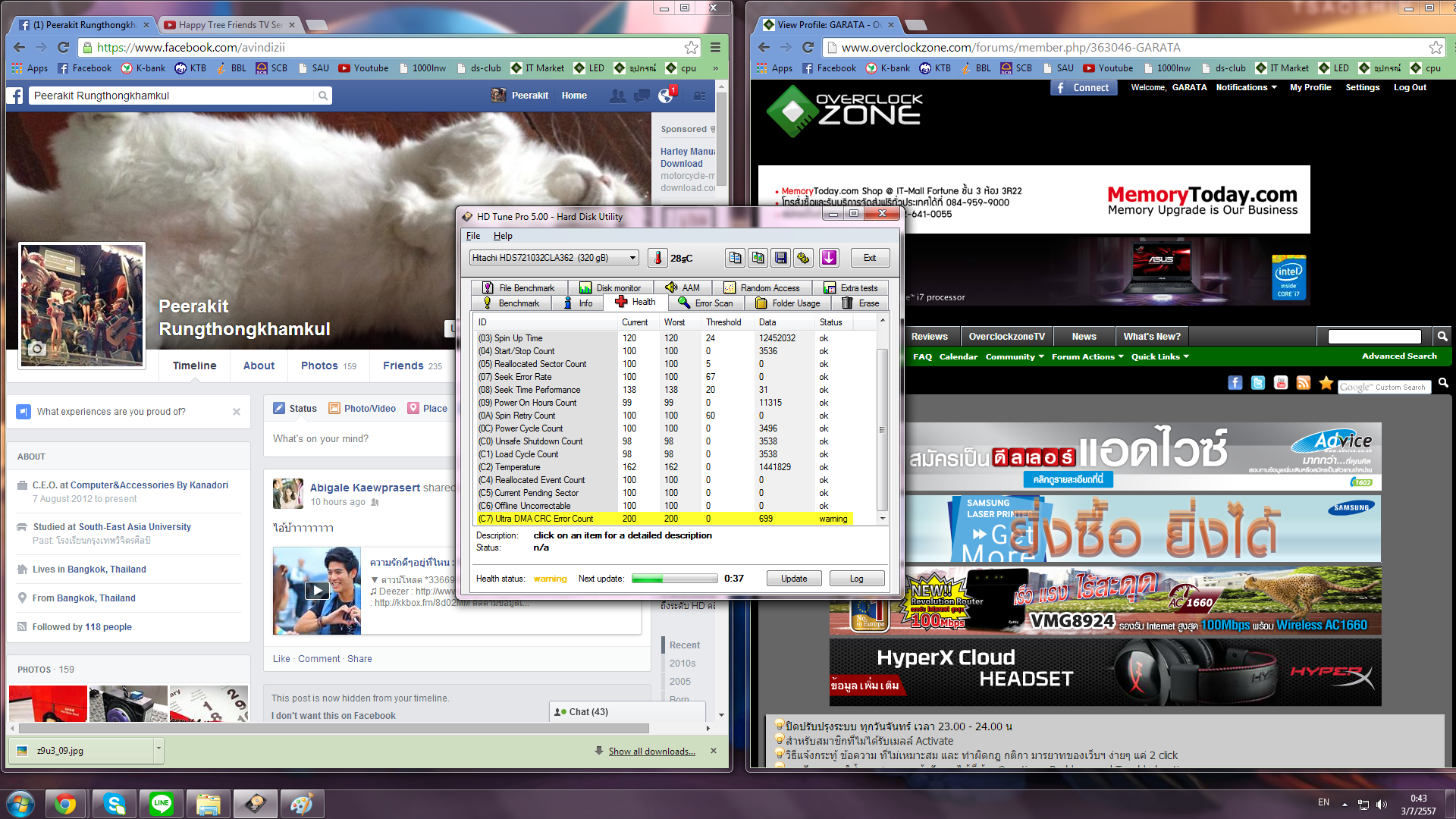Image resolution: width=1456 pixels, height=819 pixels.
Task: Expand the Notifications dropdown on OverclockZone
Action: [x=1246, y=87]
